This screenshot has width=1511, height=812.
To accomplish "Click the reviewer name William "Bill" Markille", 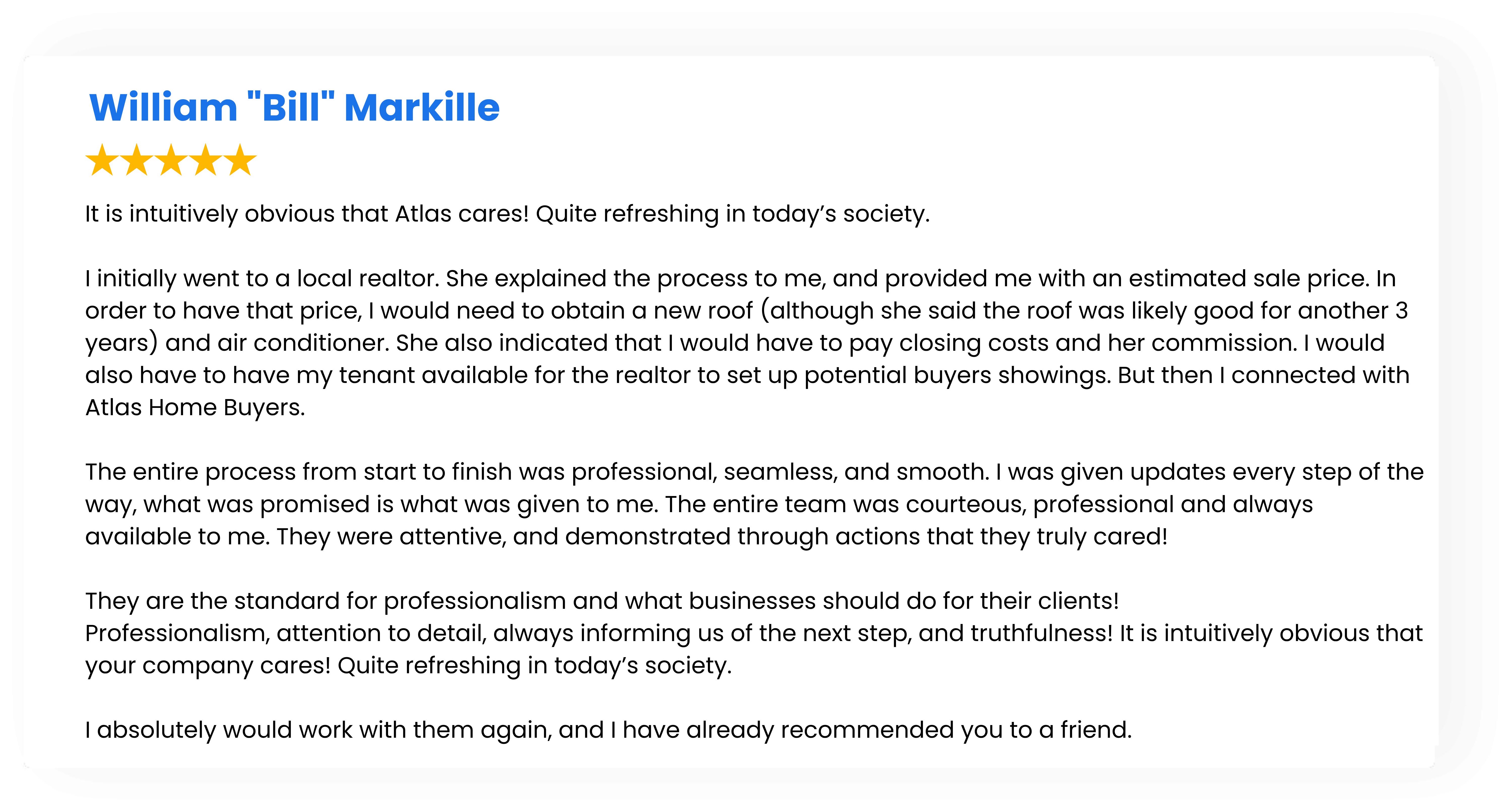I will (294, 108).
